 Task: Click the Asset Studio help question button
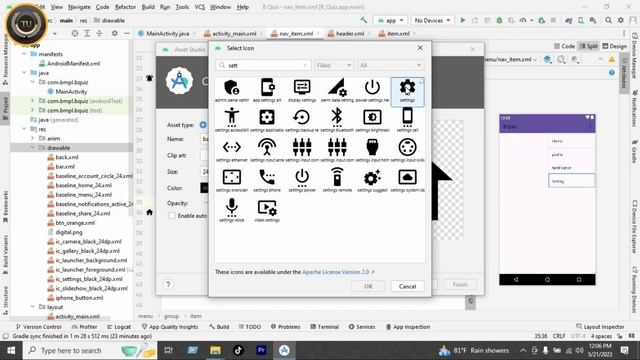[x=168, y=284]
